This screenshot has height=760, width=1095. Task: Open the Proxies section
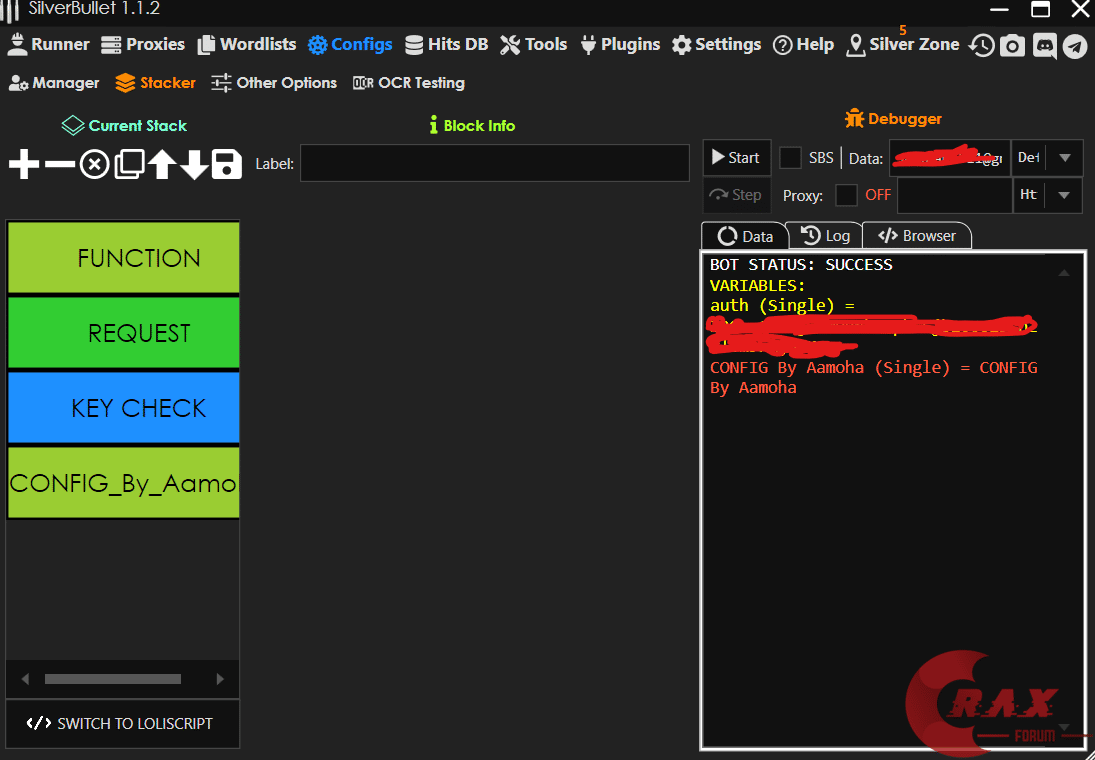coord(142,45)
